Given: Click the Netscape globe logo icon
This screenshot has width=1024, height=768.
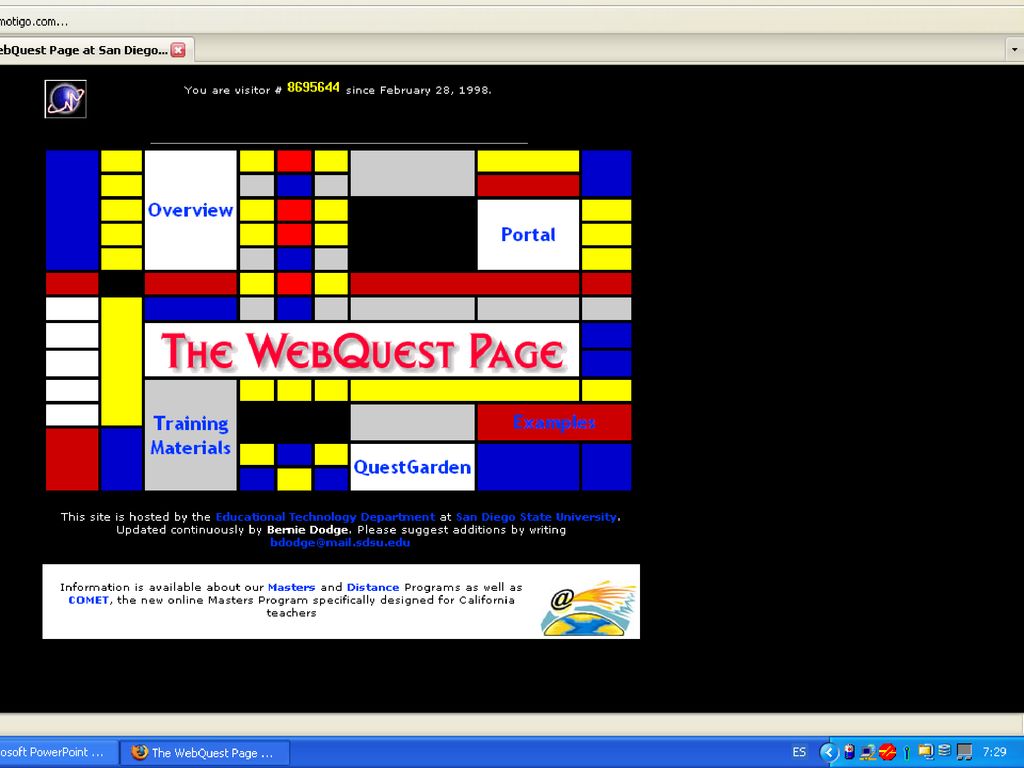Looking at the screenshot, I should pyautogui.click(x=65, y=99).
